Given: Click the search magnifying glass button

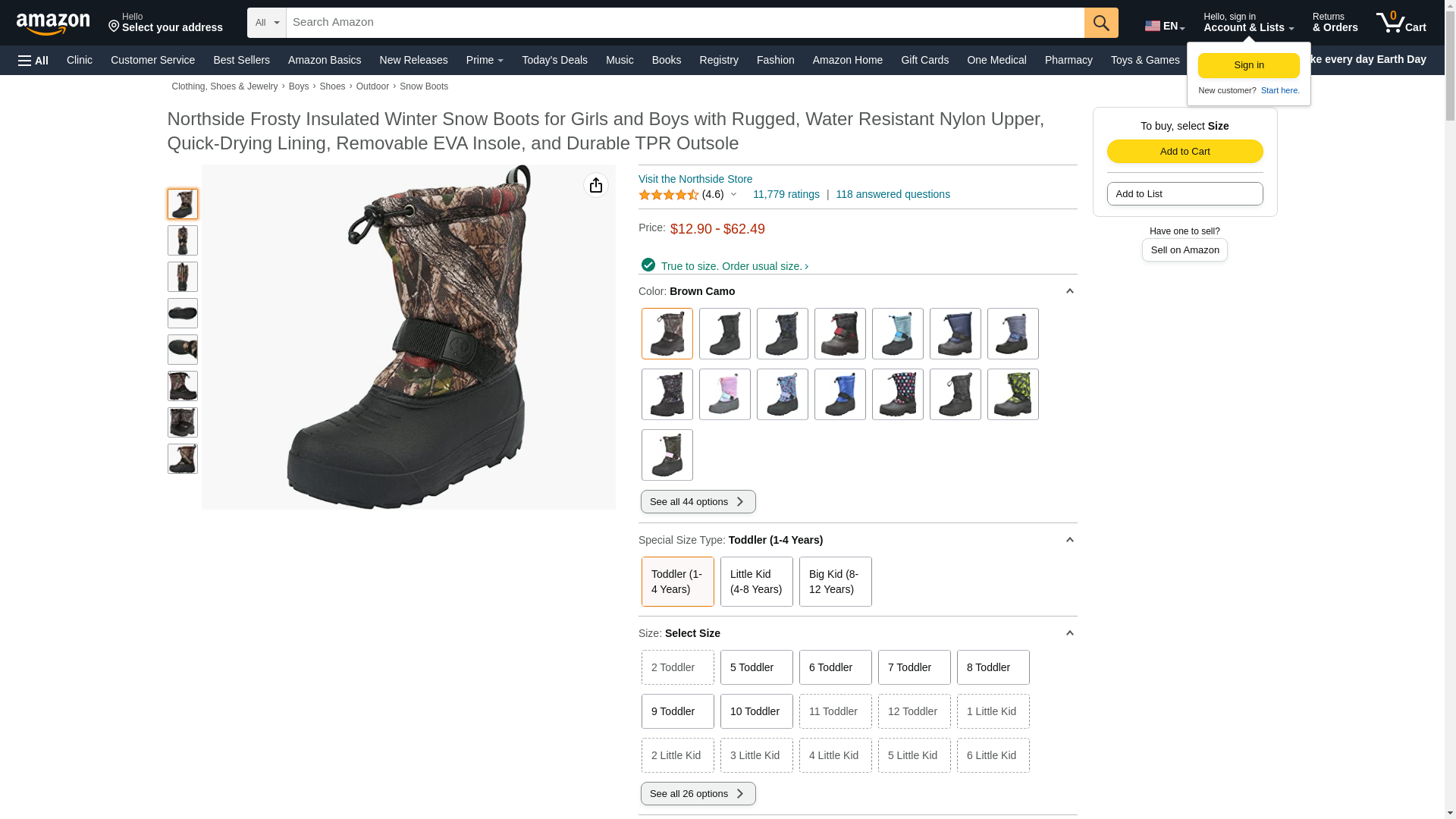Looking at the screenshot, I should coord(1100,23).
